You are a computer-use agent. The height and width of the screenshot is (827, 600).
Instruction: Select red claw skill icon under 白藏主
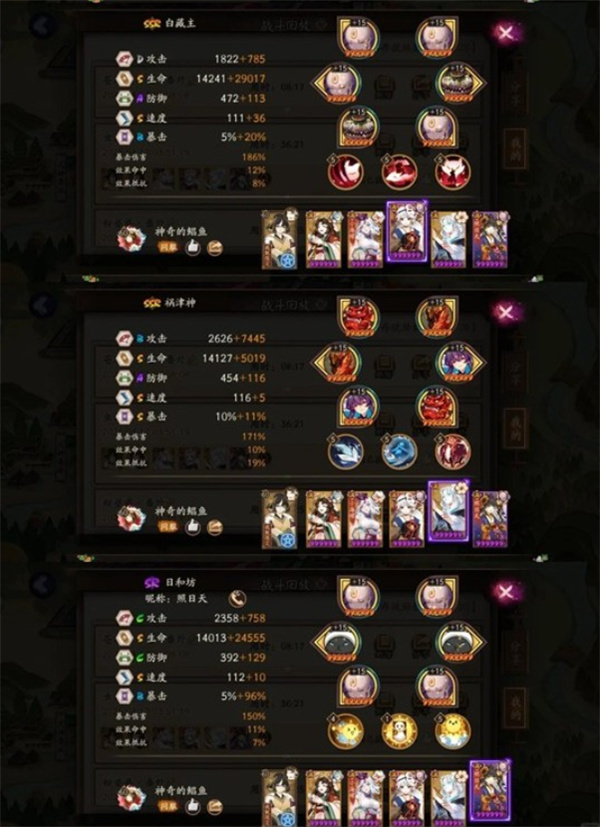point(345,172)
